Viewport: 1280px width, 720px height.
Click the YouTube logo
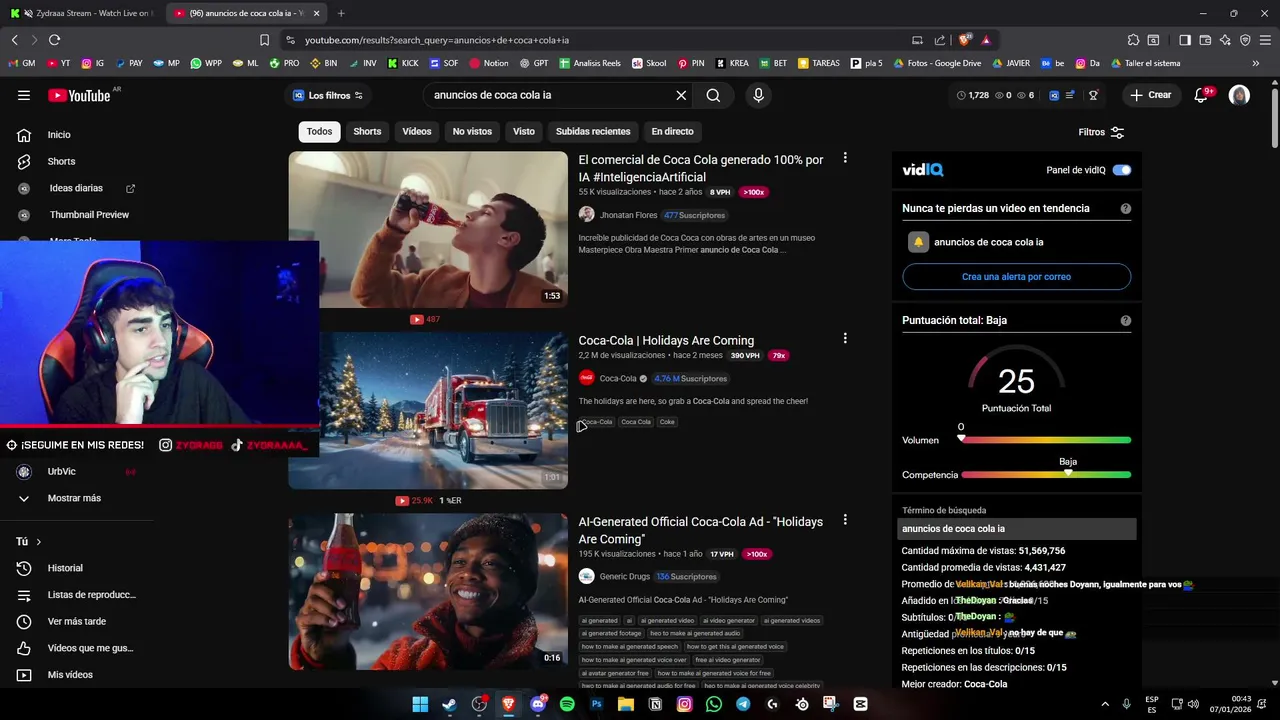click(78, 95)
